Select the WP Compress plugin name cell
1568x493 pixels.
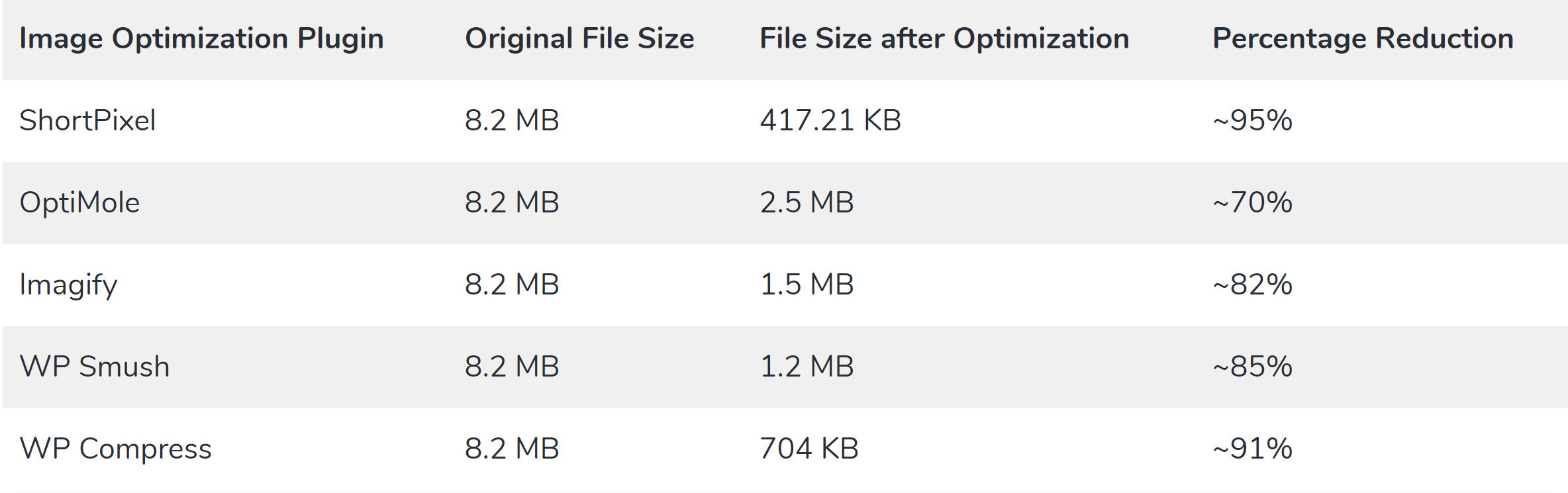click(x=115, y=449)
